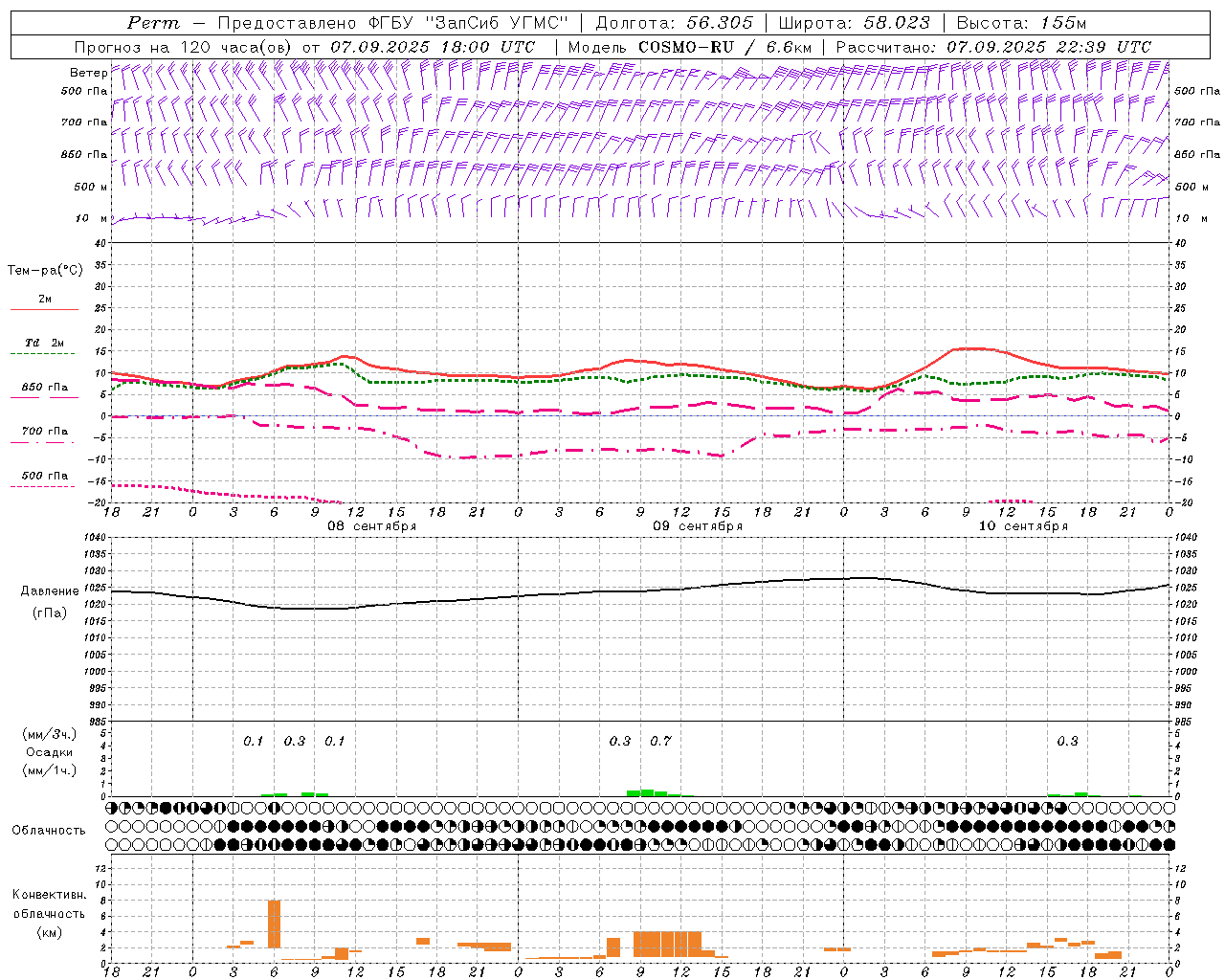1225x980 pixels.
Task: Click the "Долгота: 56.305" header field
Action: click(x=675, y=23)
